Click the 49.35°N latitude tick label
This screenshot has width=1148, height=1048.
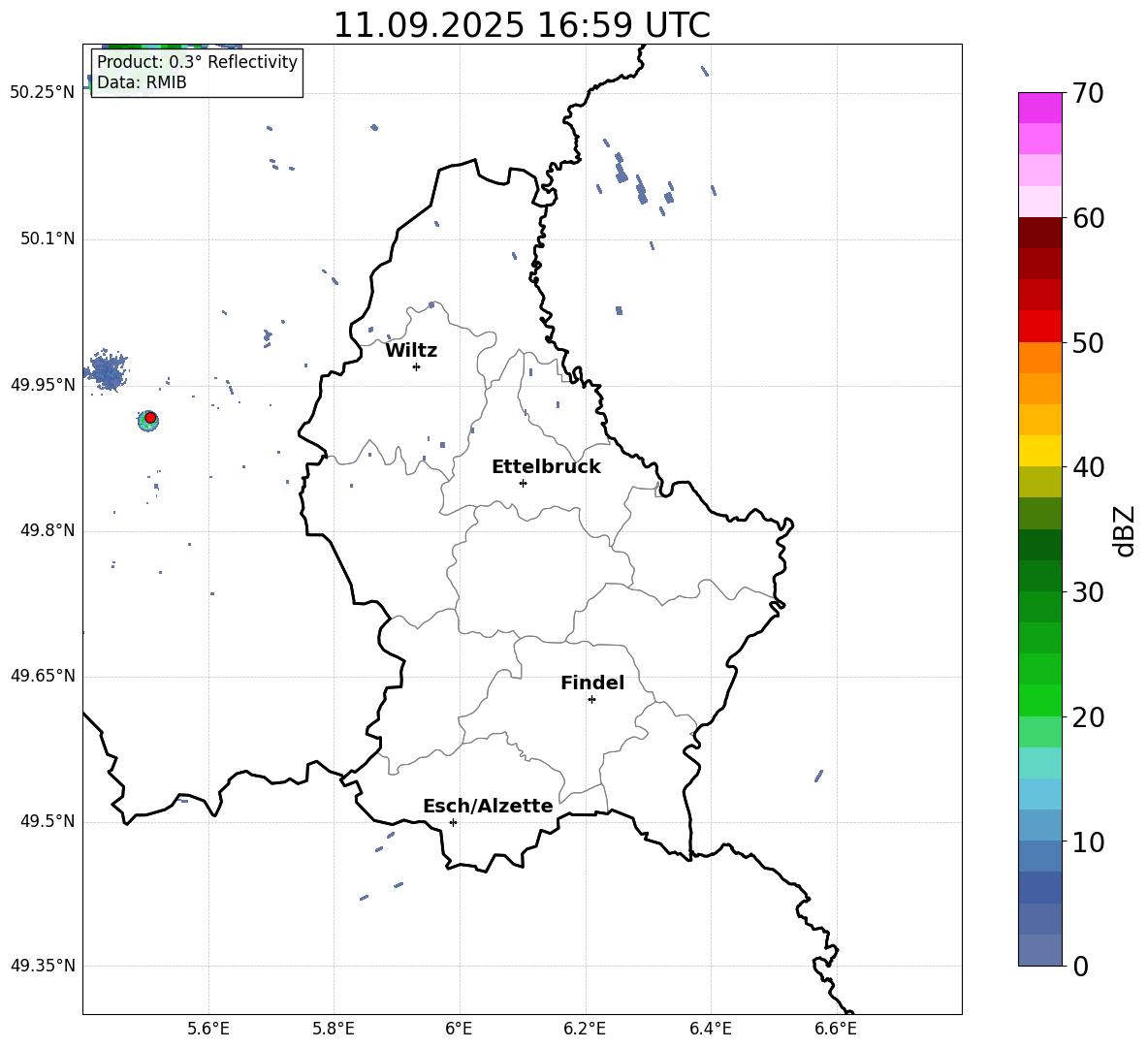(x=42, y=966)
